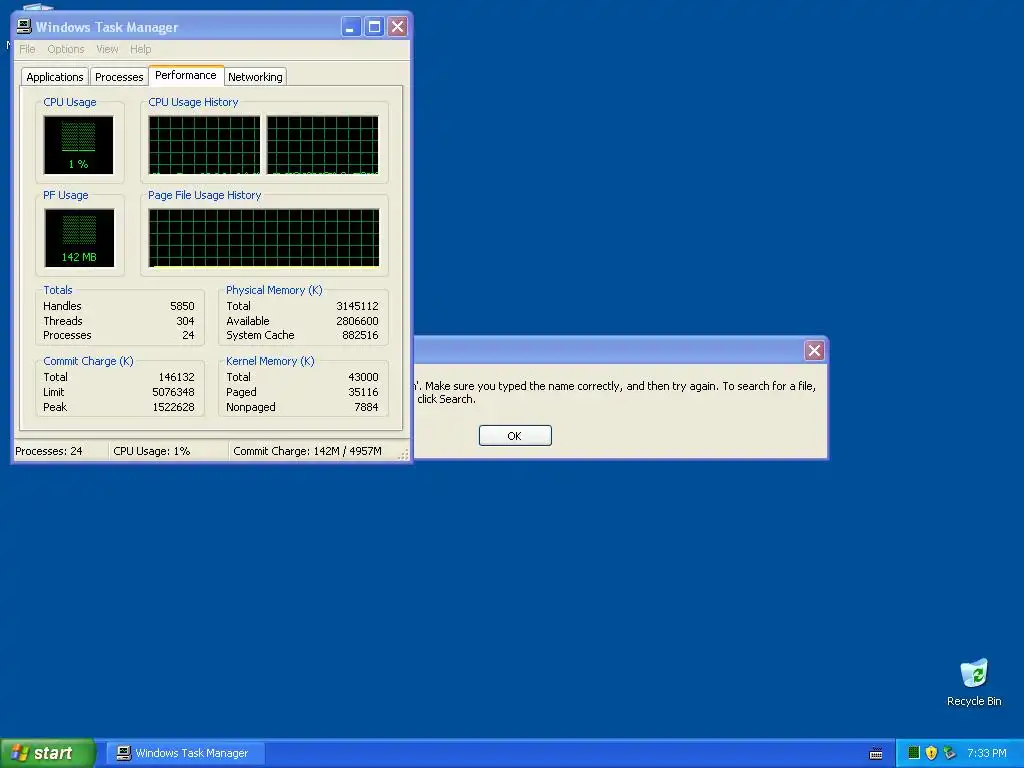Click OK in the error dialog

pos(515,436)
